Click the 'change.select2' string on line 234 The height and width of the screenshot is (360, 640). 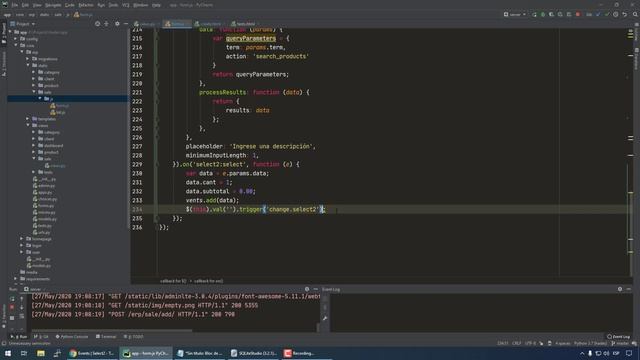coord(293,209)
